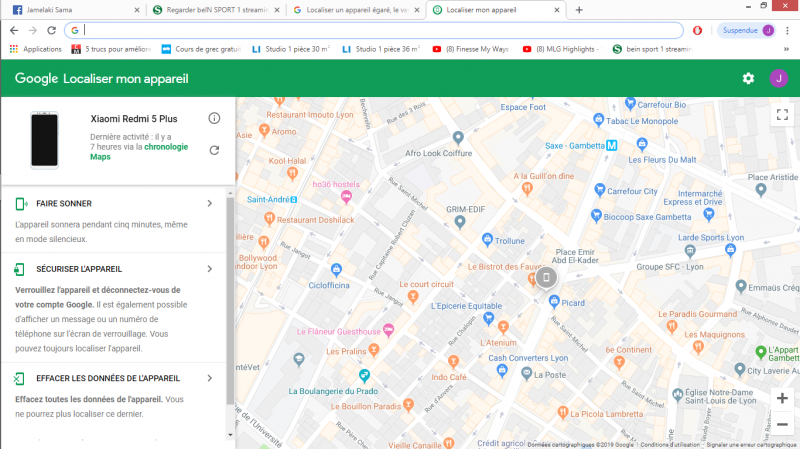Click the Google logo in green header
800x449 pixels.
36,79
